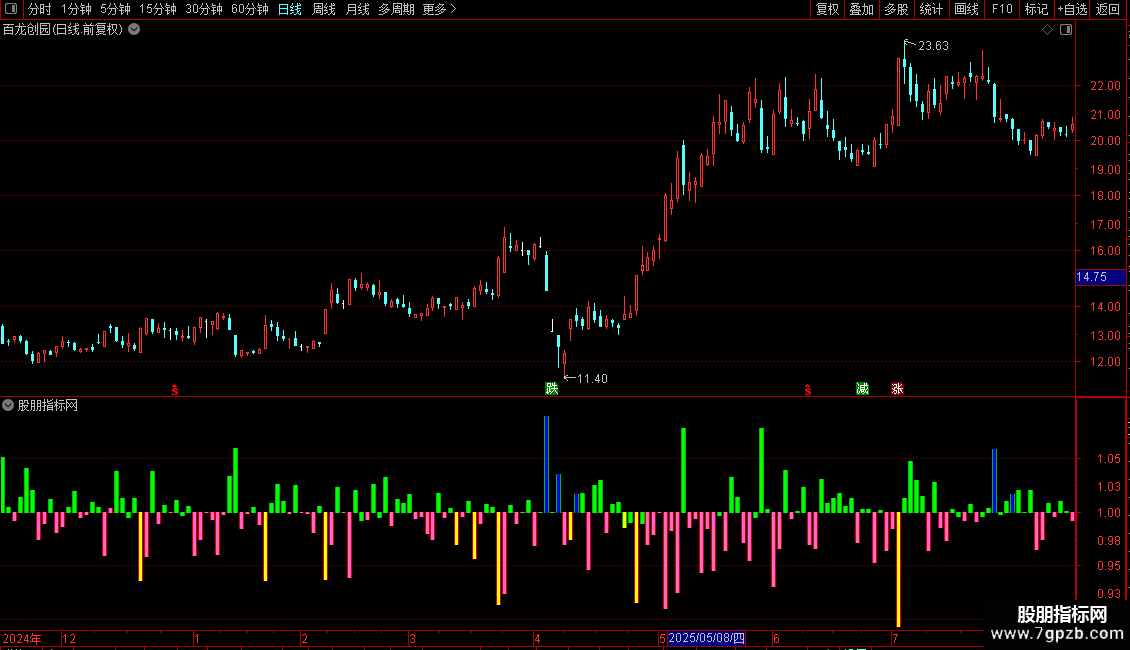Expand the 更多 periods menu

coord(439,9)
